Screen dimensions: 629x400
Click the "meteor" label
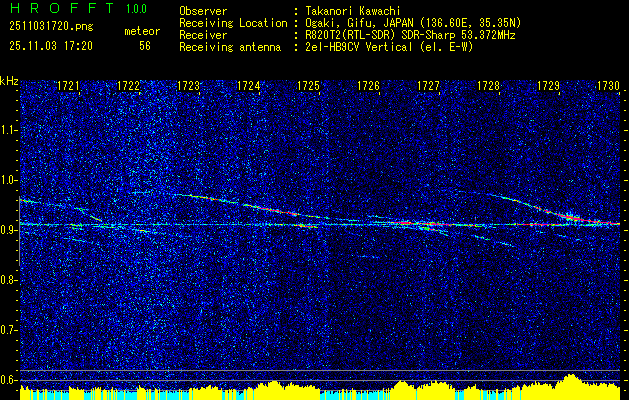point(142,31)
